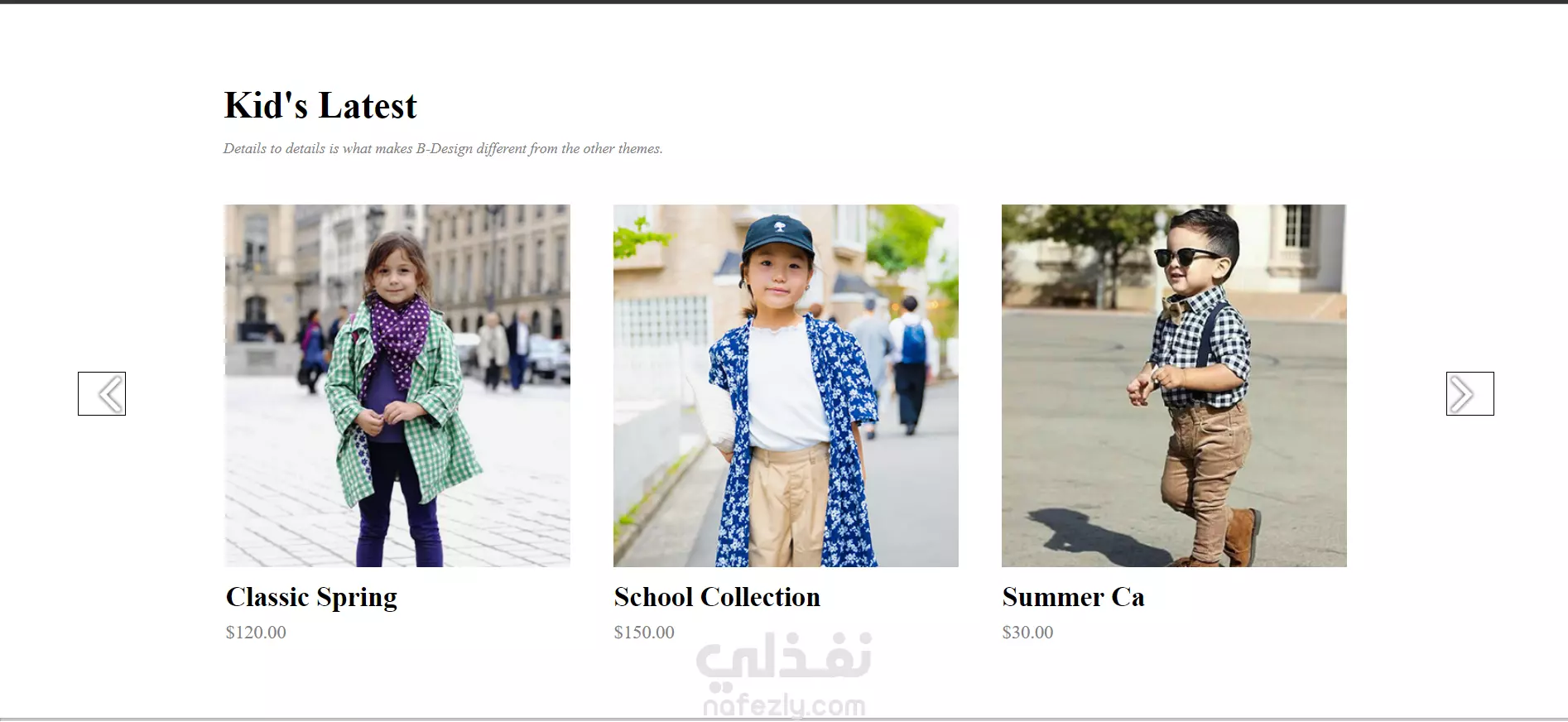This screenshot has width=1568, height=722.
Task: Open the Classic Spring product photo
Action: coord(397,386)
